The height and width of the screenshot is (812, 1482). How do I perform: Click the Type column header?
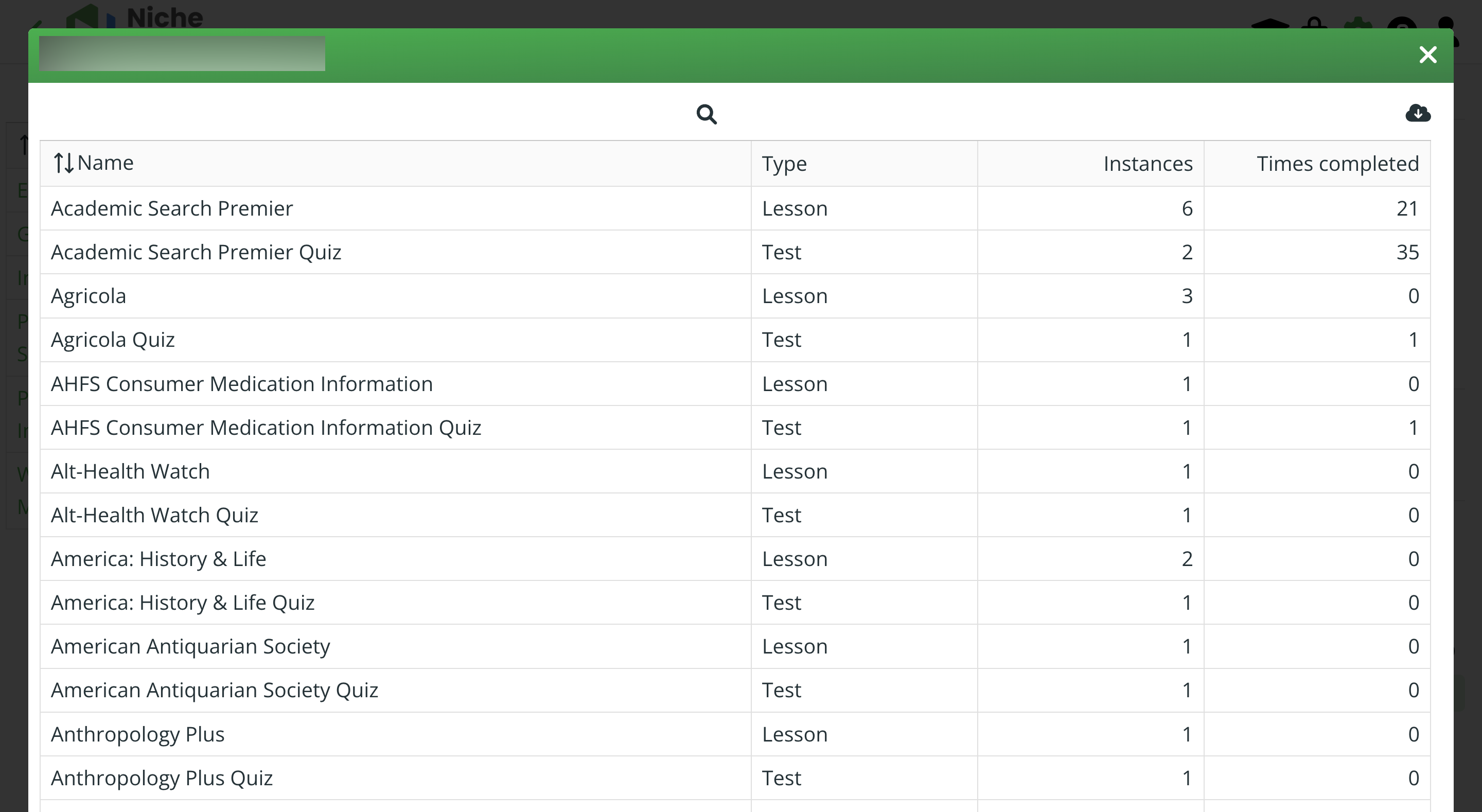[784, 164]
